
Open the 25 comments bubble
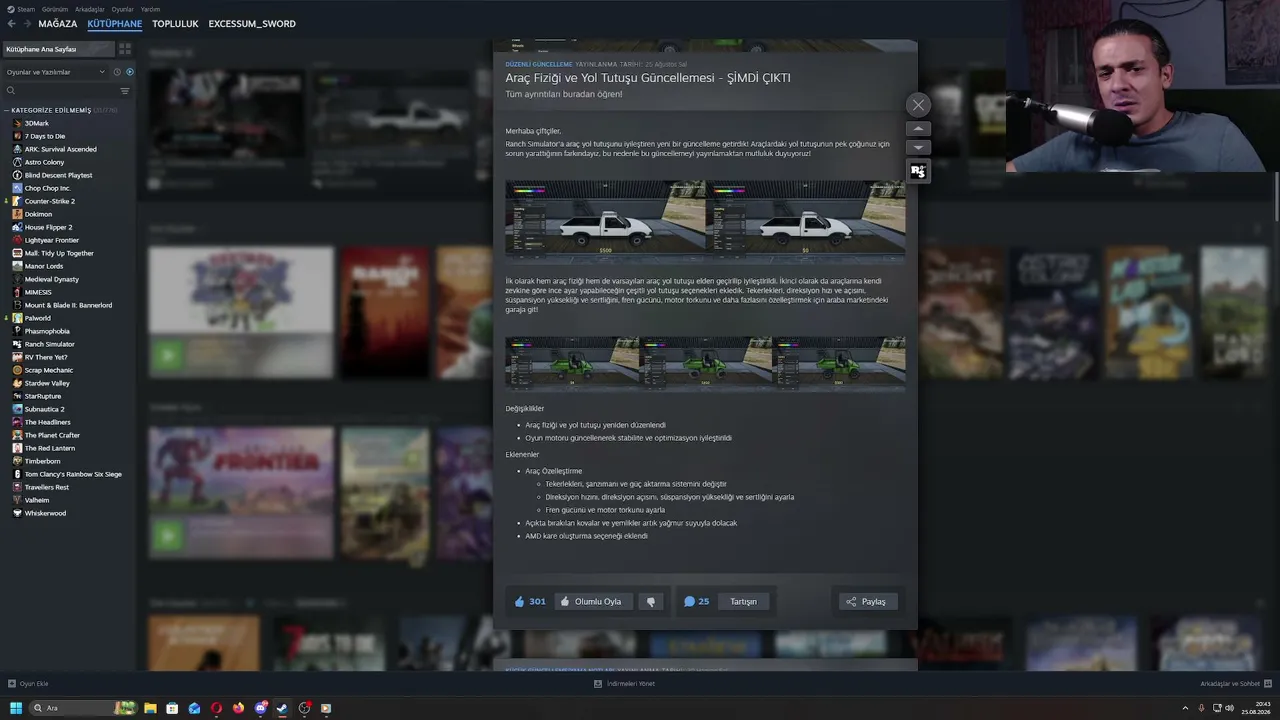[696, 601]
